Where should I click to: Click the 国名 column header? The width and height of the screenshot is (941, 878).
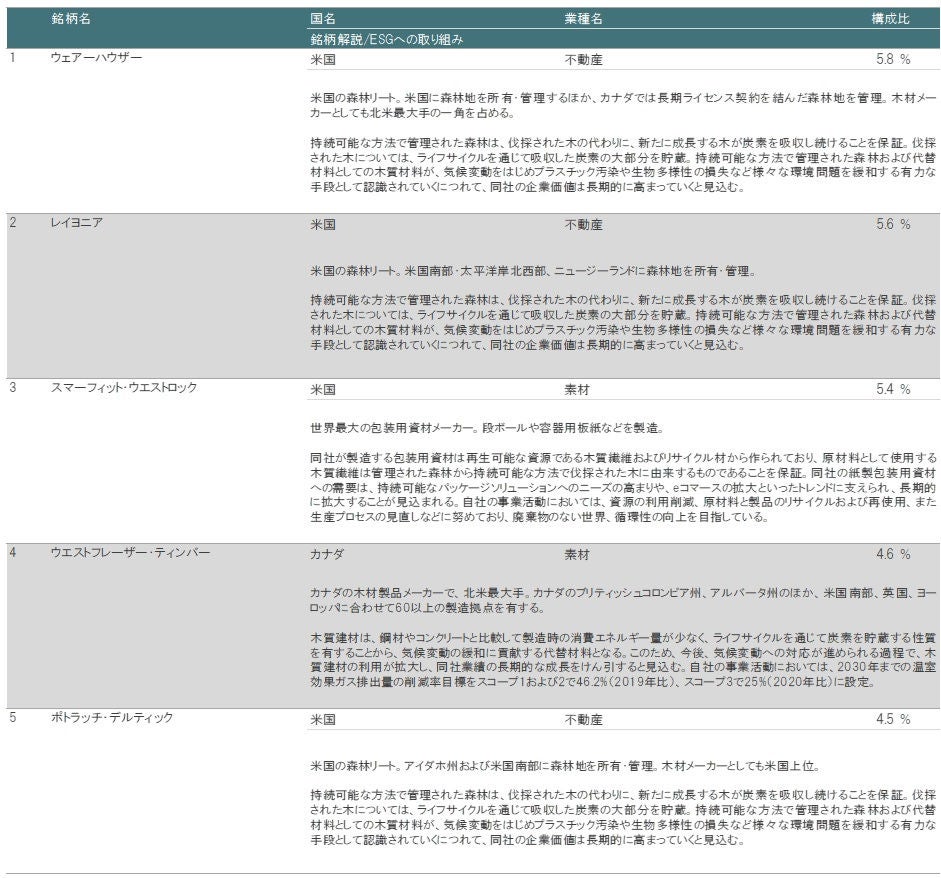point(323,19)
